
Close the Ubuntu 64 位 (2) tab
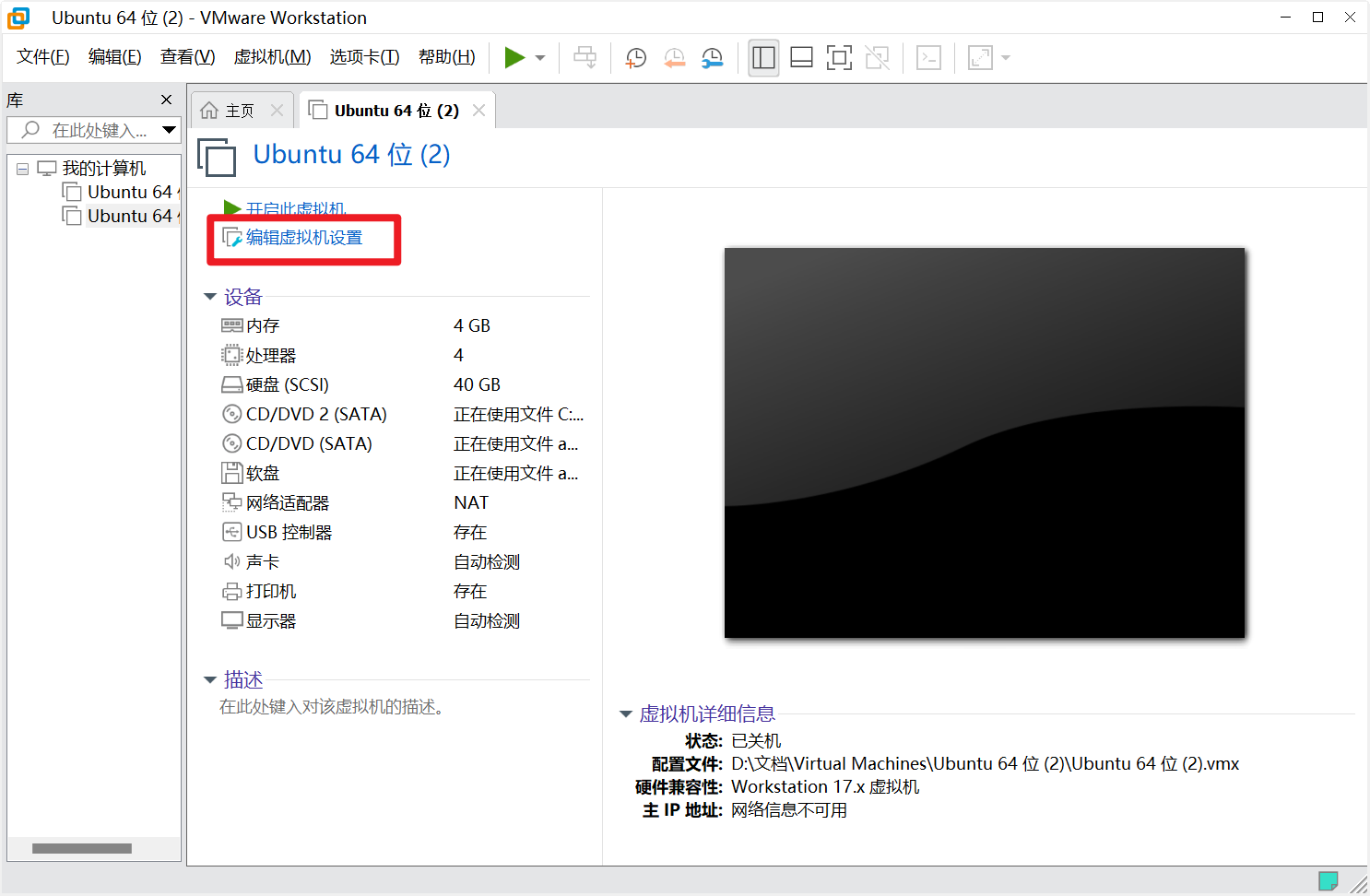click(478, 111)
